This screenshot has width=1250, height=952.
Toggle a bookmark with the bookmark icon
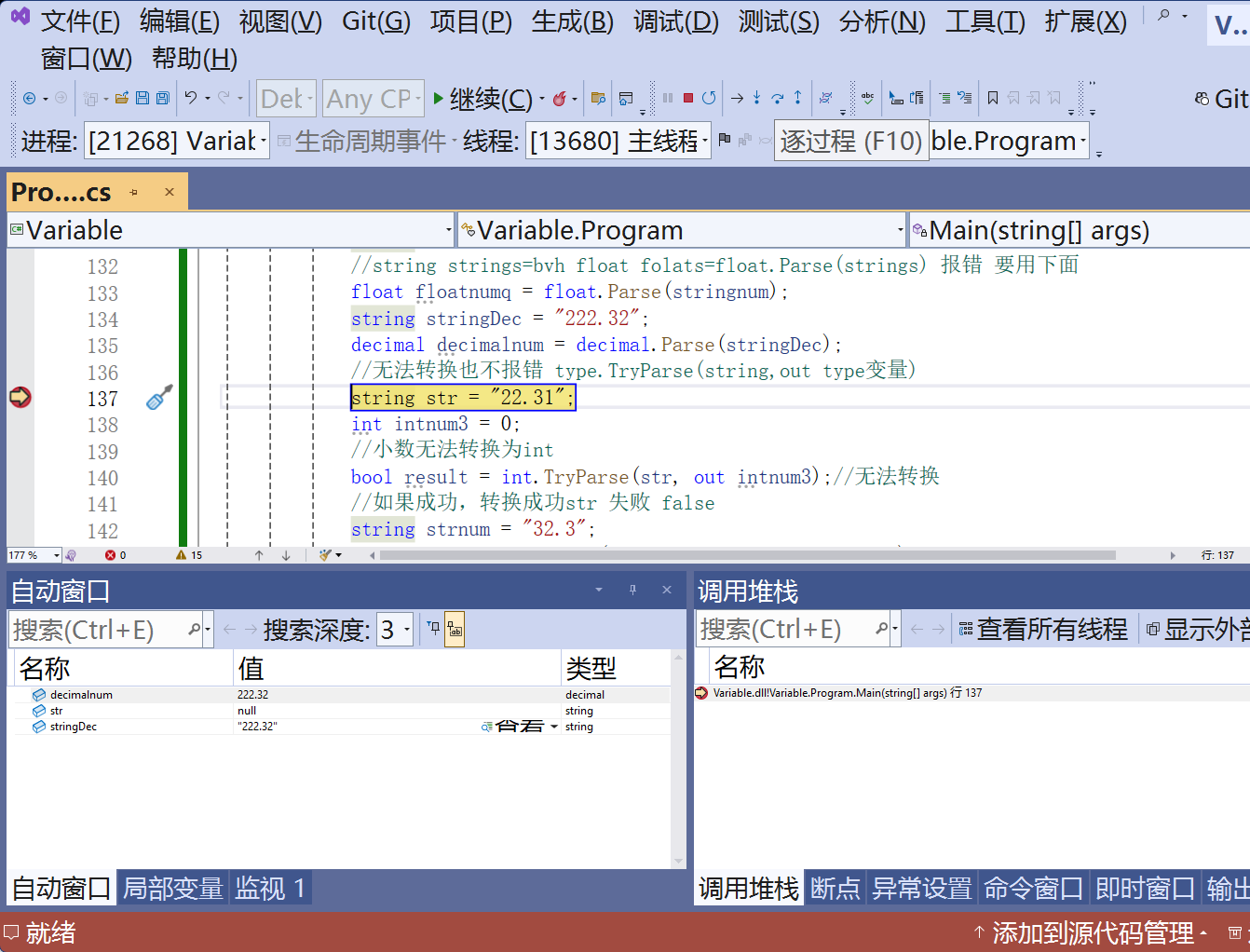point(993,97)
